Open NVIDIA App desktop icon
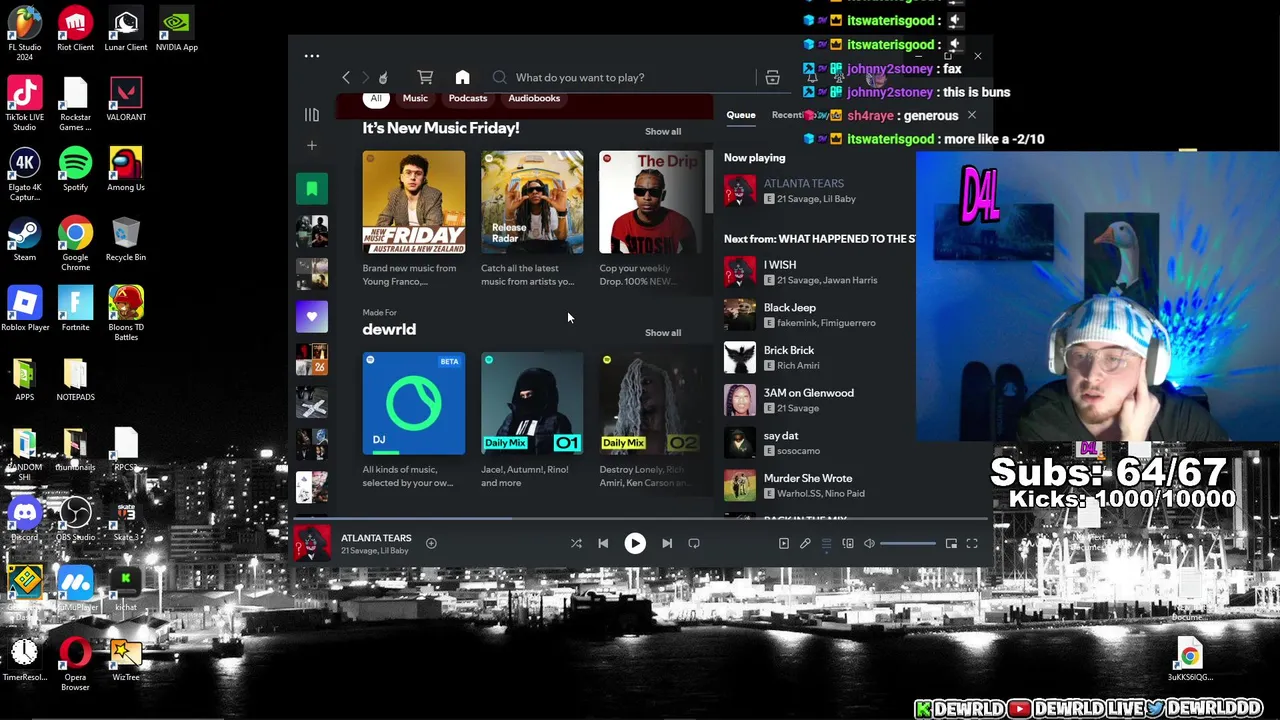 pyautogui.click(x=176, y=30)
